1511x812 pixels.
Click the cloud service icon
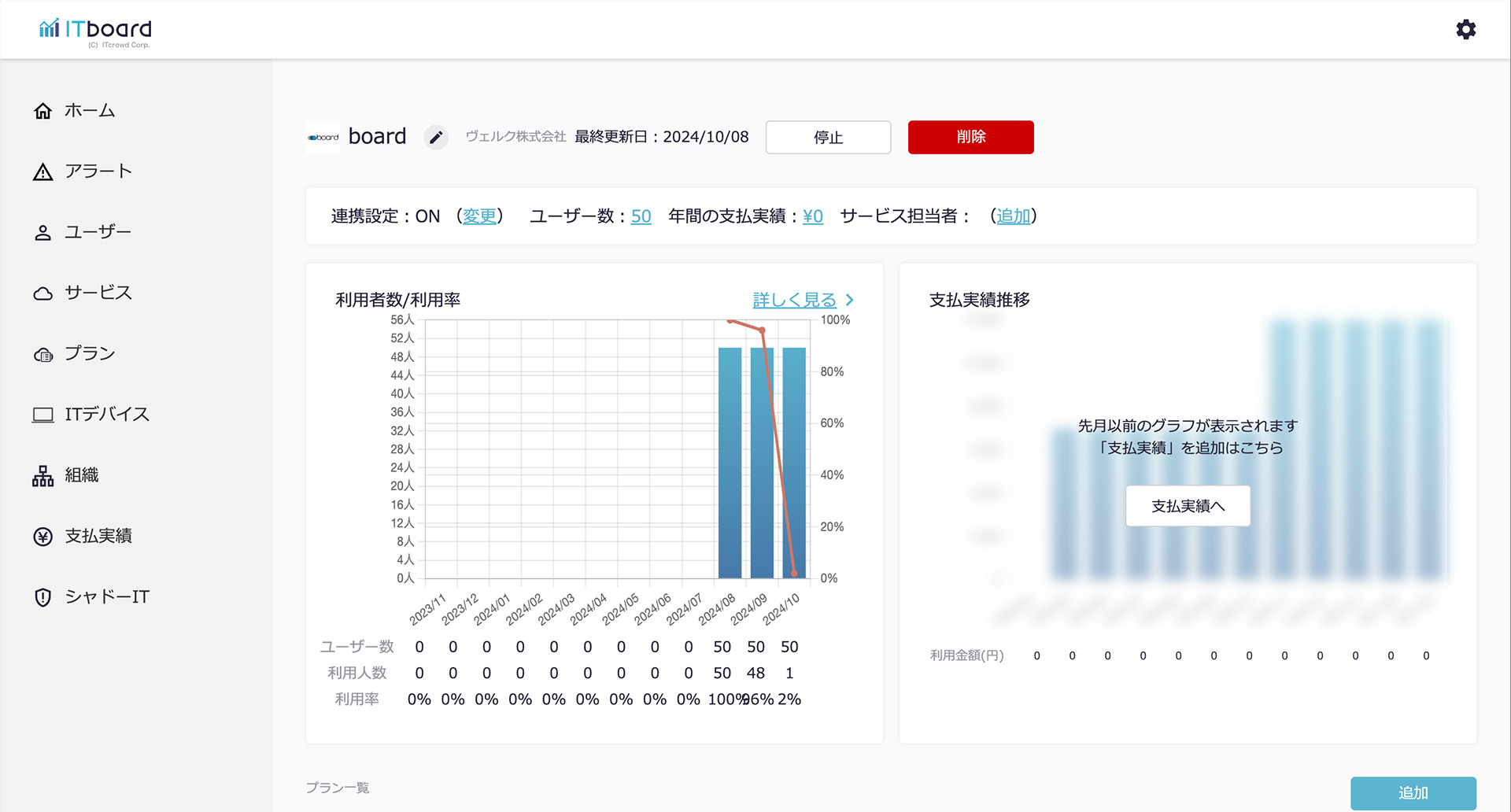[x=43, y=293]
